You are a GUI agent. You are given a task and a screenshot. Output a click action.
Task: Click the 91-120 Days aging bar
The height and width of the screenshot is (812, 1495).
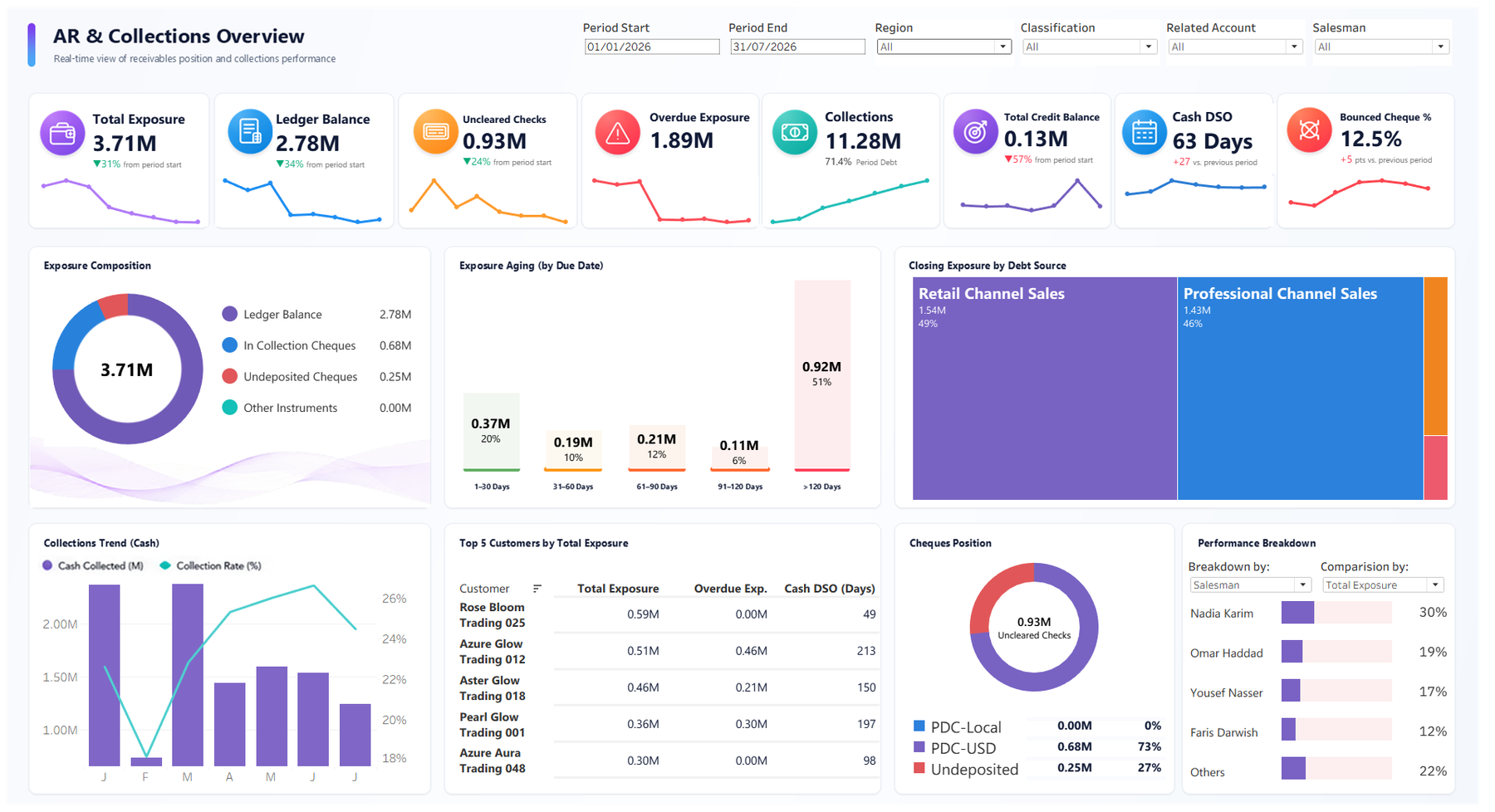tap(739, 457)
